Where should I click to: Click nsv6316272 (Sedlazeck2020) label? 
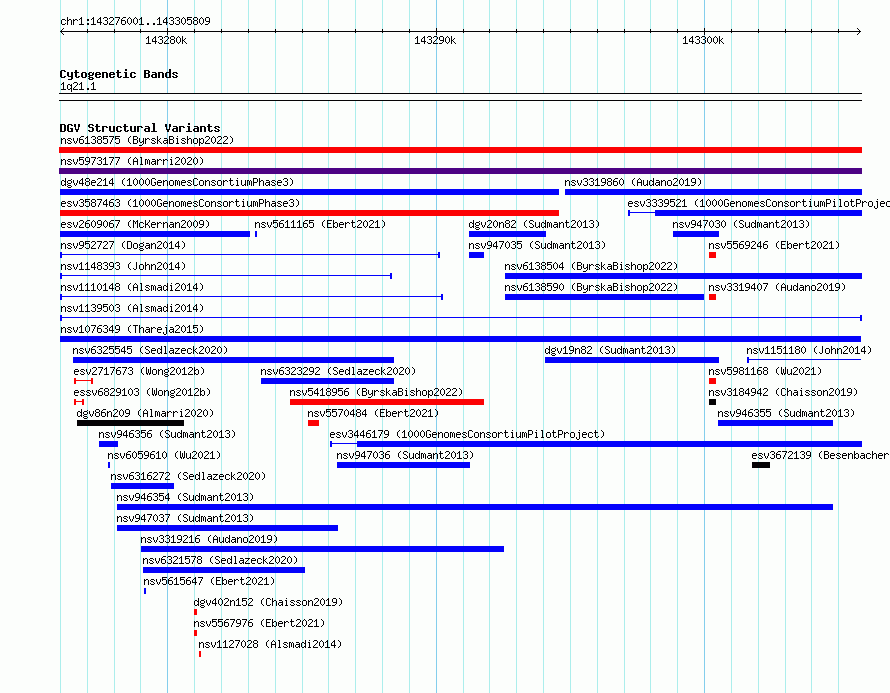[x=188, y=476]
